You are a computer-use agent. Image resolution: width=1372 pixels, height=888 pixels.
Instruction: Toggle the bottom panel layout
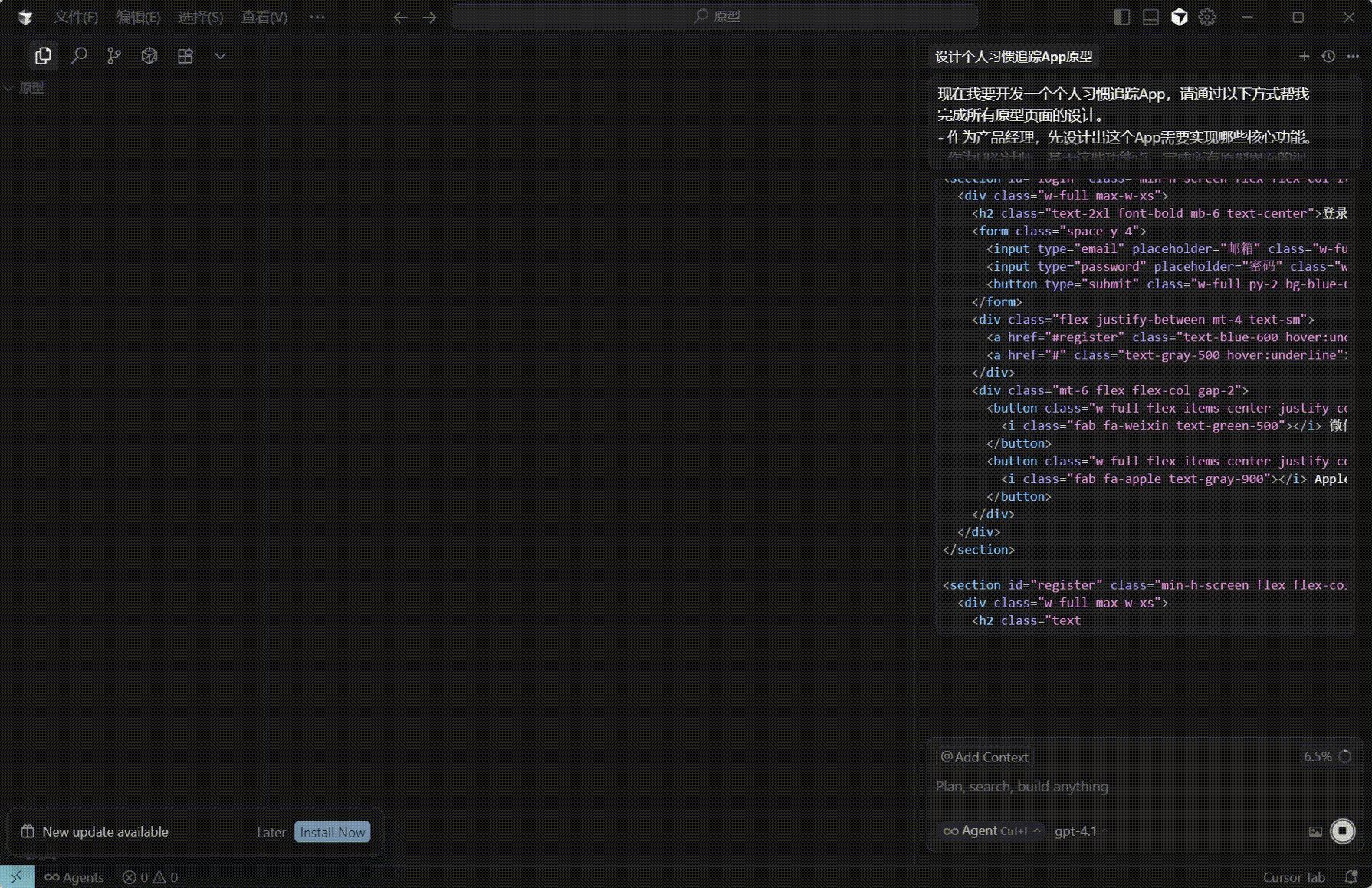point(1150,17)
